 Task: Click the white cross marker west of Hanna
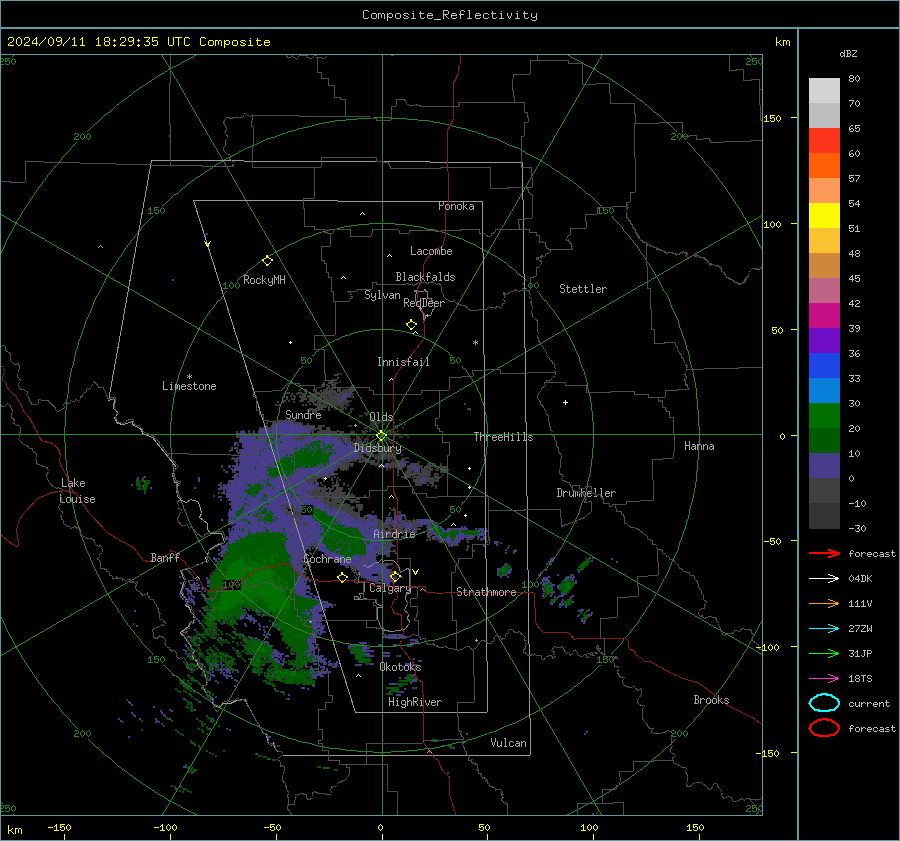(565, 402)
